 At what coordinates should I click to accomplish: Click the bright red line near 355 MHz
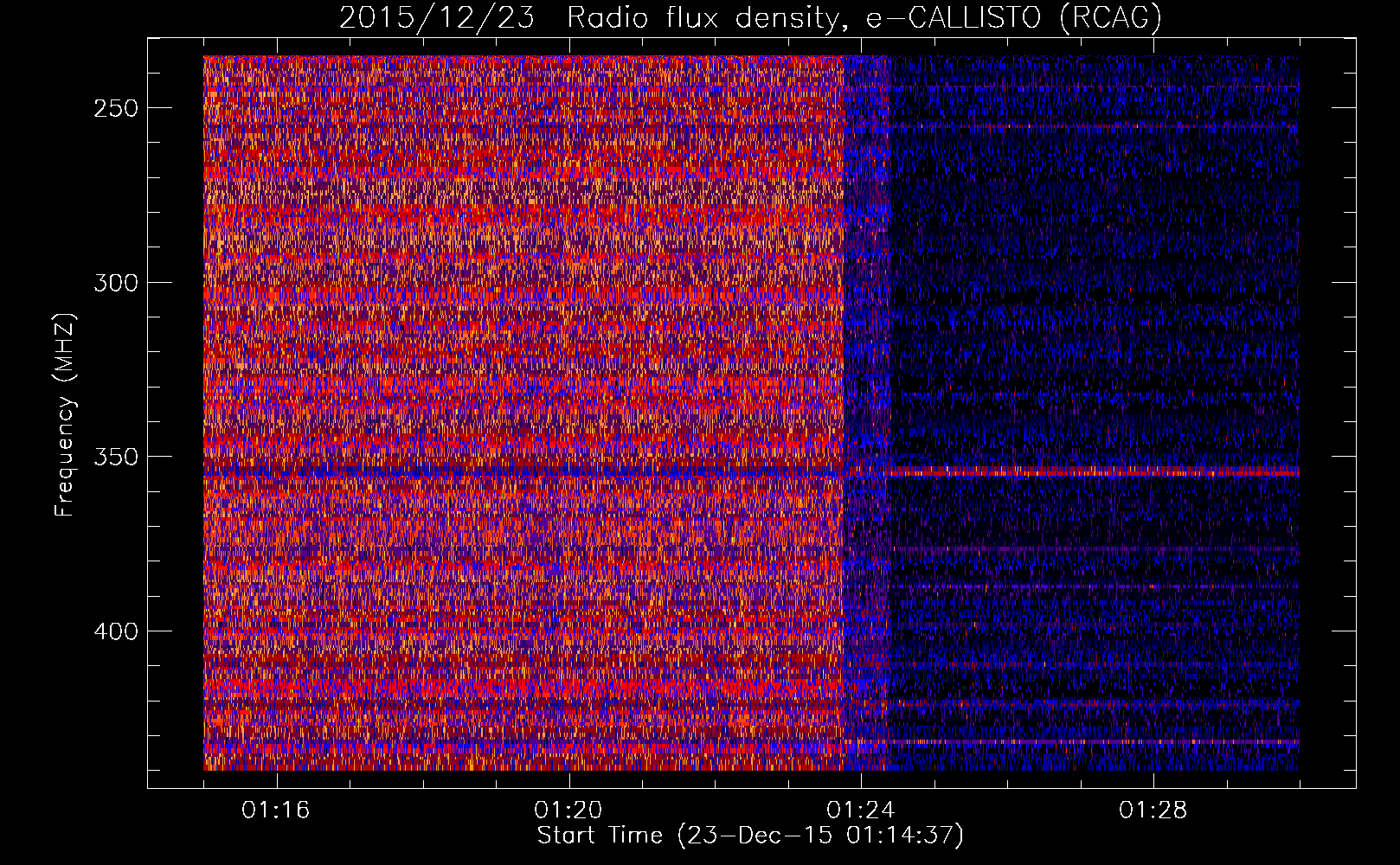coord(1095,472)
